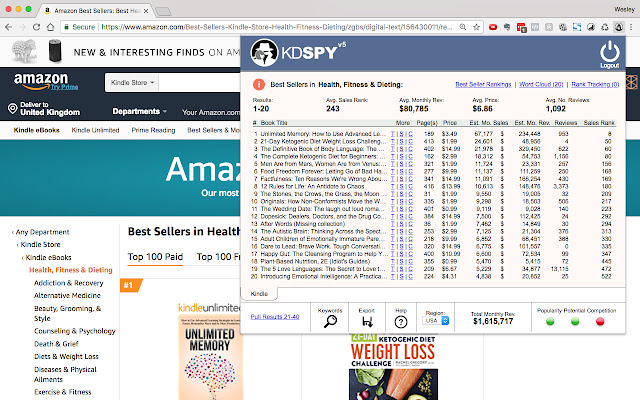Screen dimensions: 640x400
Task: Click the green Popularity indicator dot
Action: pos(550,322)
